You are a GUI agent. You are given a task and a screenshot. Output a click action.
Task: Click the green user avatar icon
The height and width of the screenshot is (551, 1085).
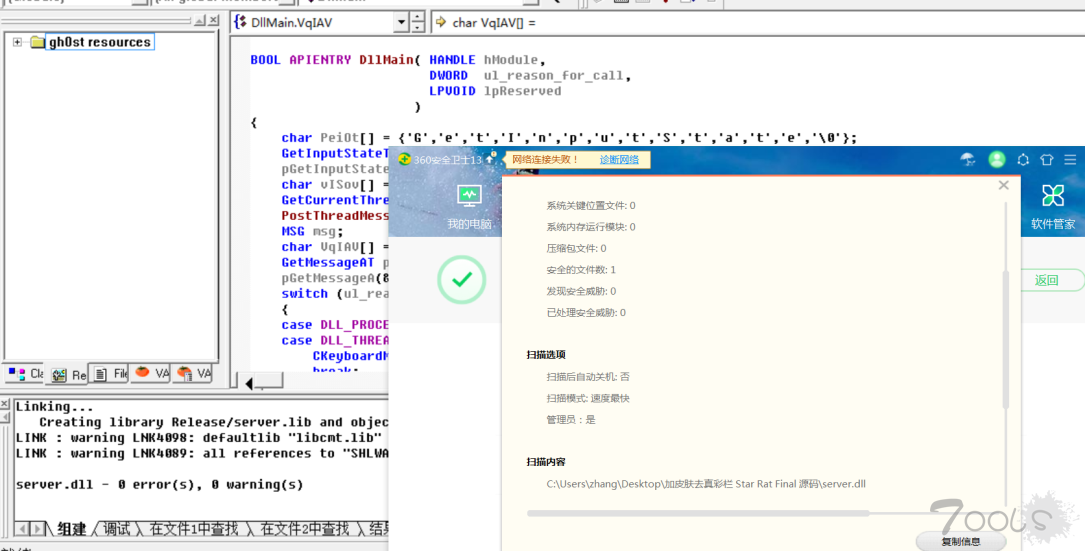click(997, 160)
